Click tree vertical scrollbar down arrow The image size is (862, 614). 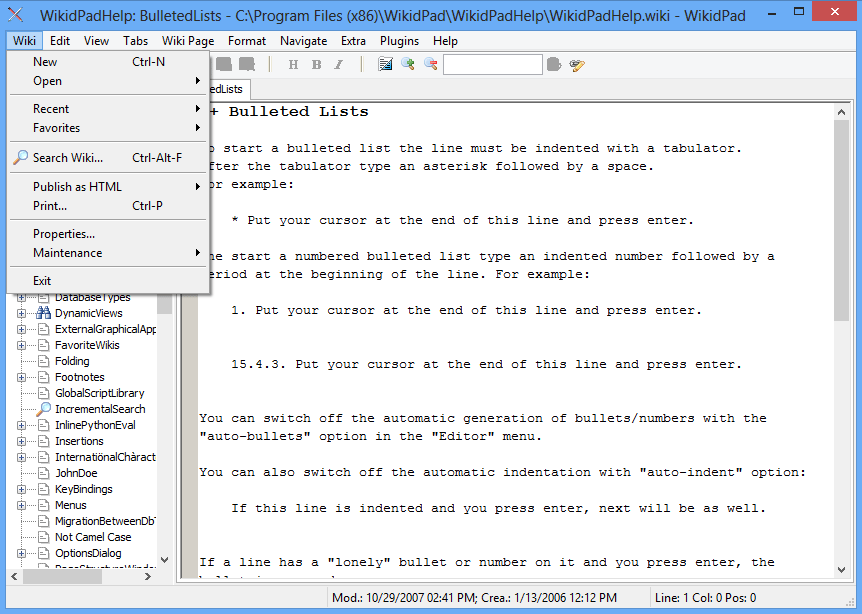(x=164, y=560)
